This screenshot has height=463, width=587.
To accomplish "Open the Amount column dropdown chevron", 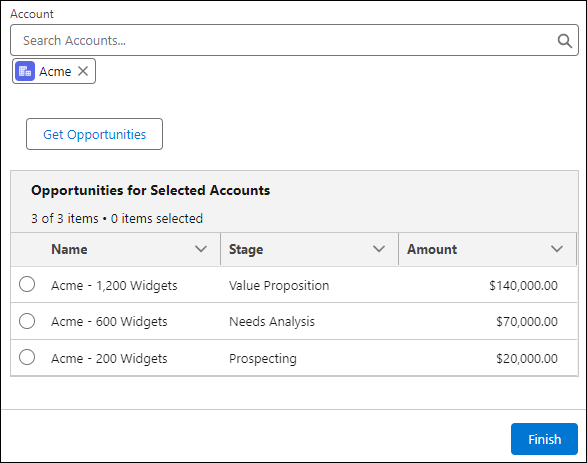I will 557,249.
